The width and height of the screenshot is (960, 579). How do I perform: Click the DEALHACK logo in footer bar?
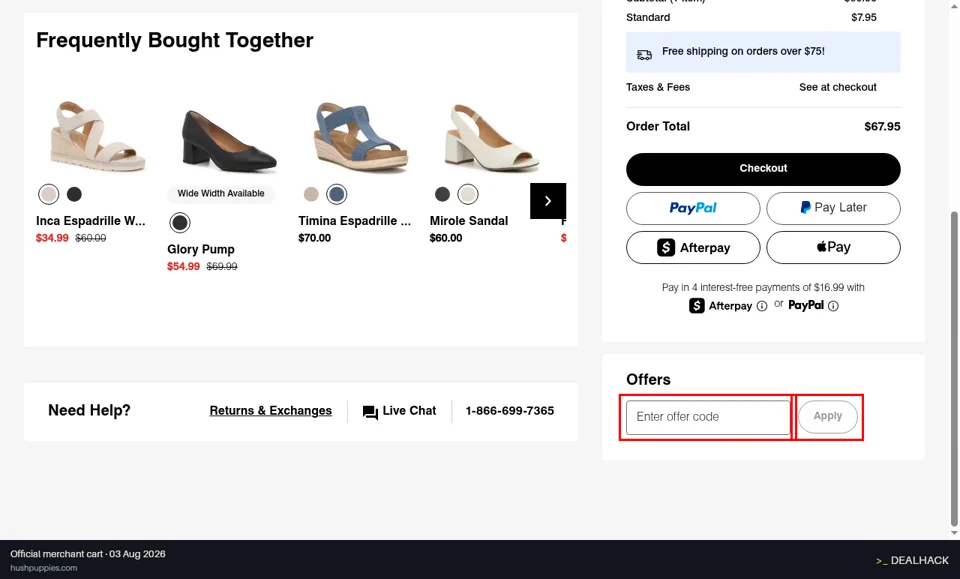coord(912,560)
